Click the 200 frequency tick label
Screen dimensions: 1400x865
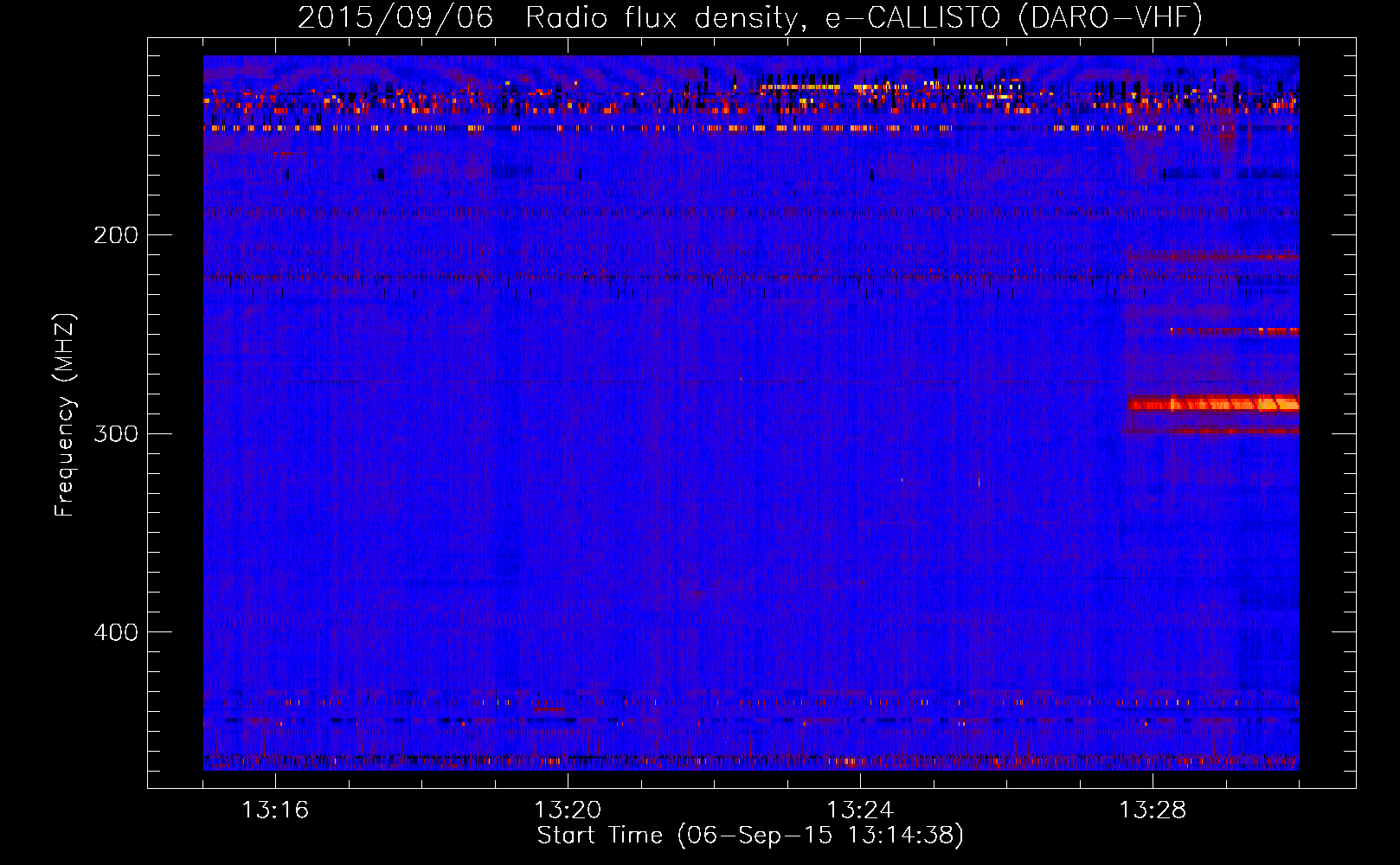pyautogui.click(x=115, y=235)
